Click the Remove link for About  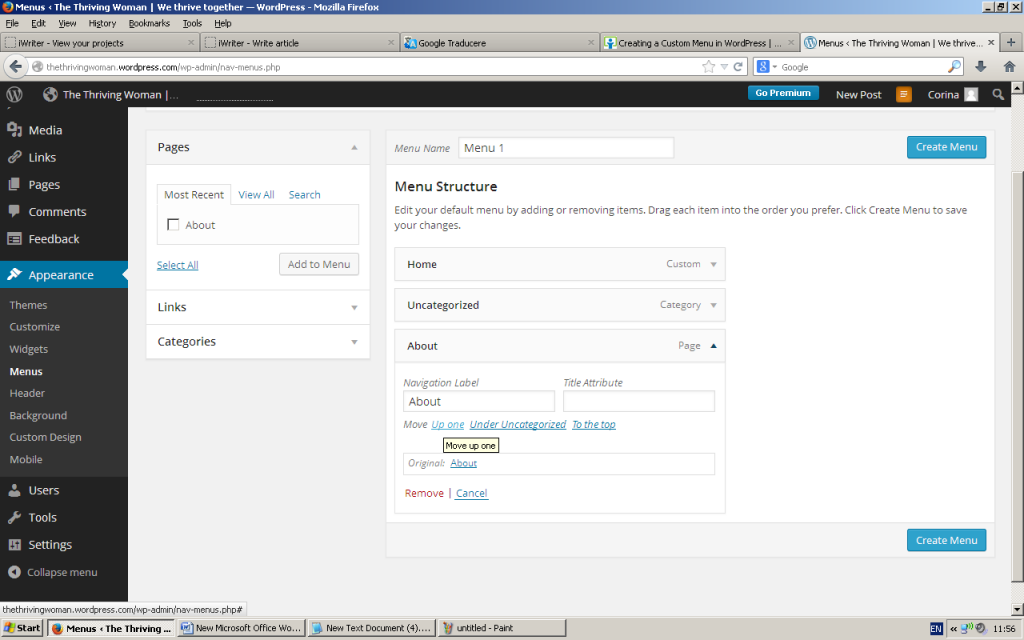point(424,493)
